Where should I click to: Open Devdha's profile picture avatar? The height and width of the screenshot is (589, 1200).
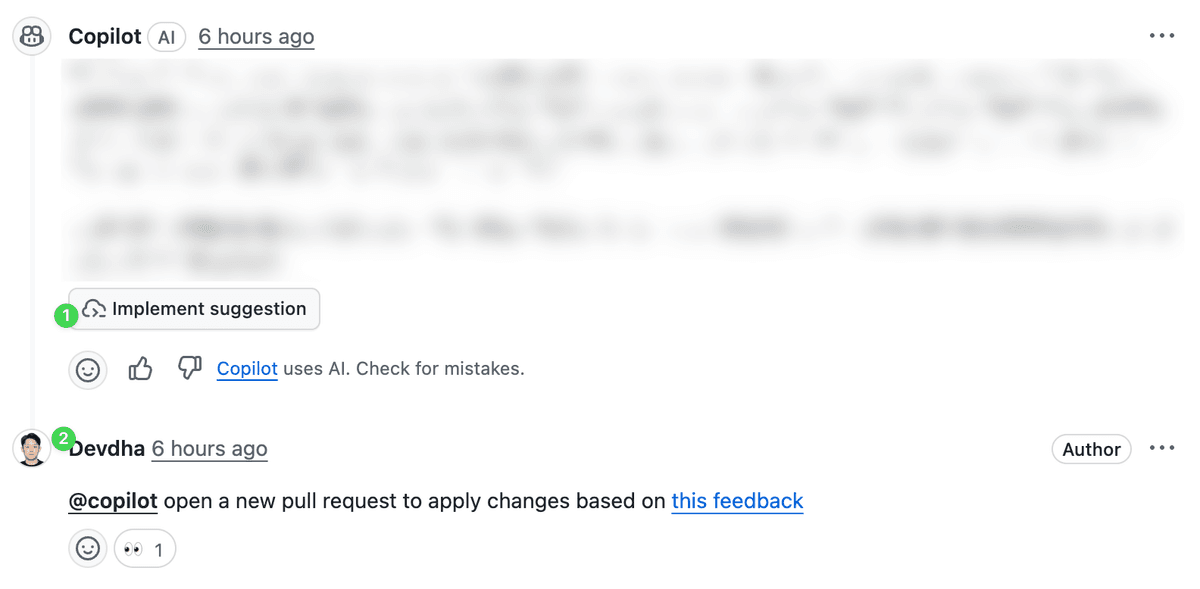click(x=31, y=448)
